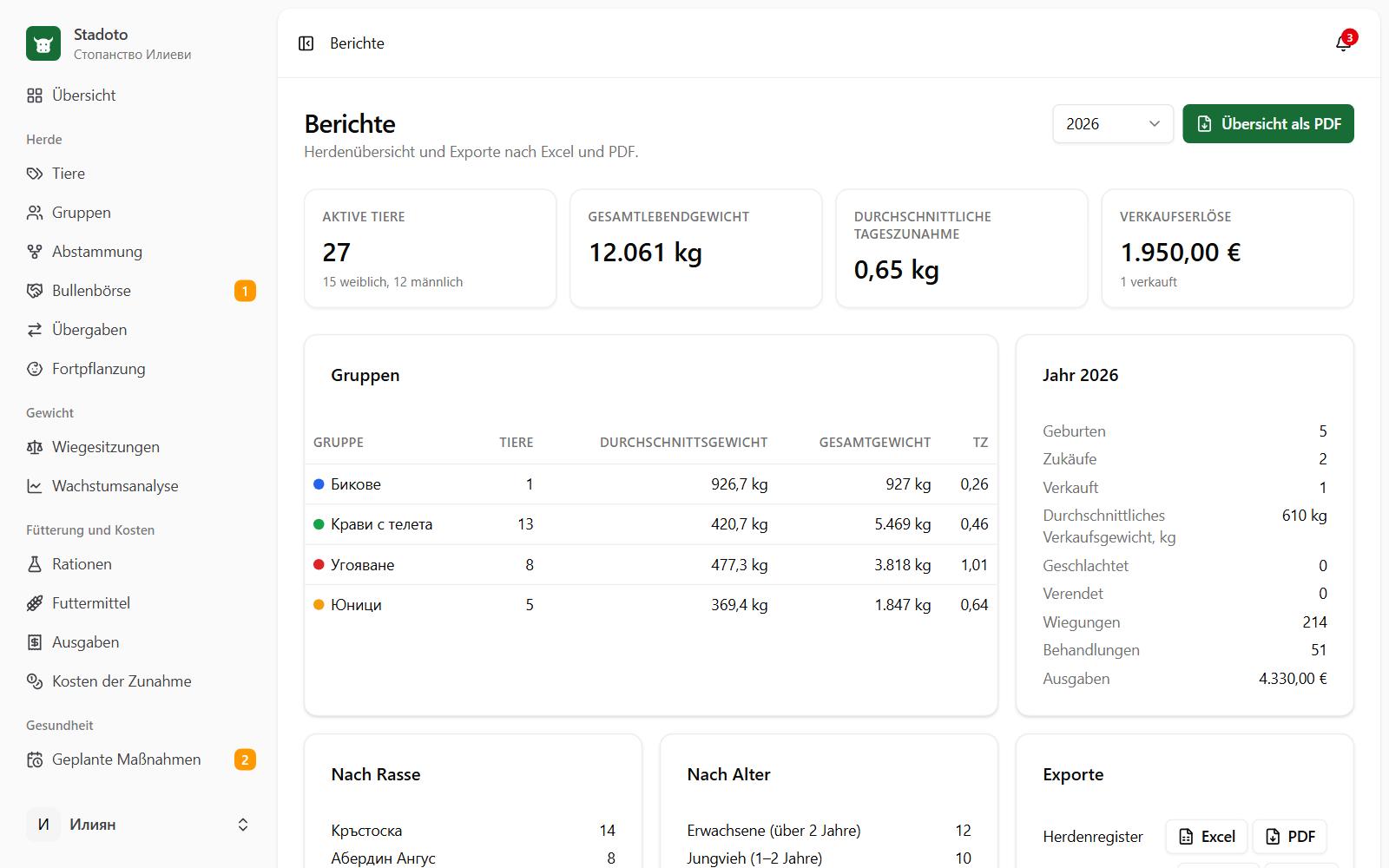1389x868 pixels.
Task: Open notifications bell icon
Action: [1344, 43]
